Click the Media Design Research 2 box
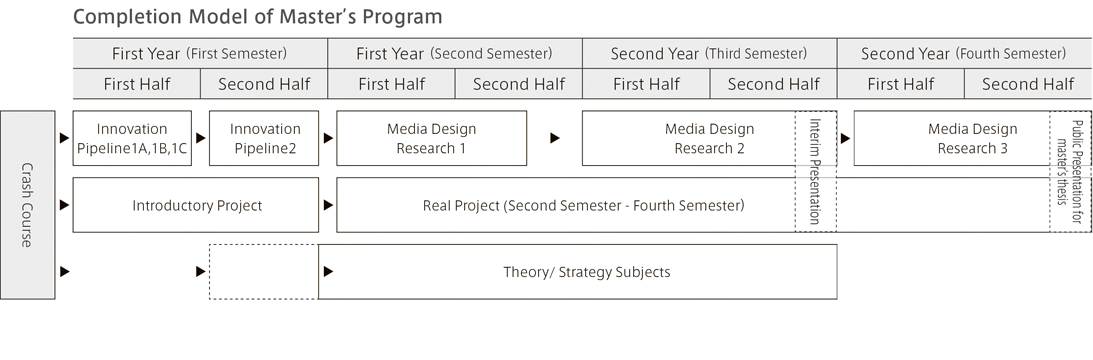 (689, 138)
